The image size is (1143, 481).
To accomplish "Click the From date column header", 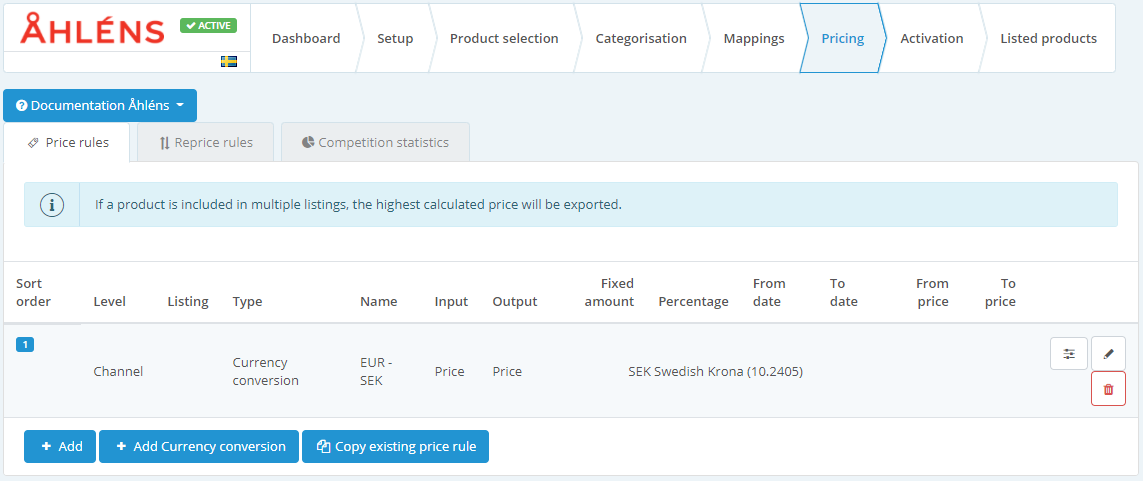I will [x=769, y=292].
